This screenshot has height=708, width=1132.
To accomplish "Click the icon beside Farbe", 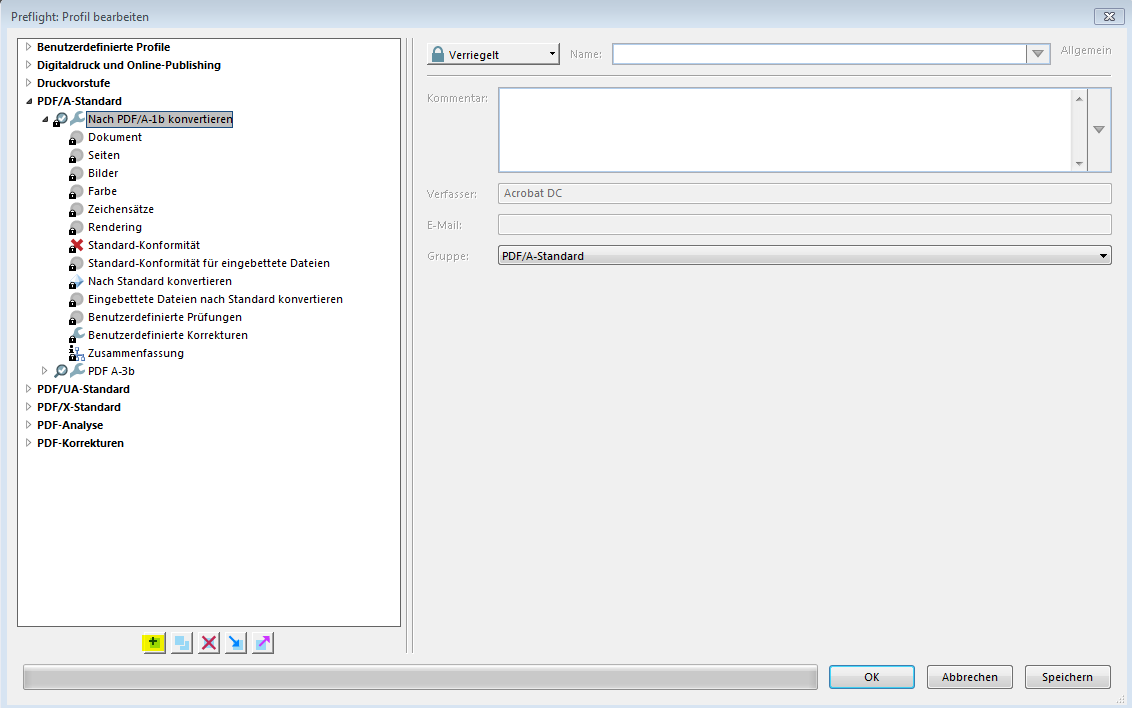I will pos(76,191).
